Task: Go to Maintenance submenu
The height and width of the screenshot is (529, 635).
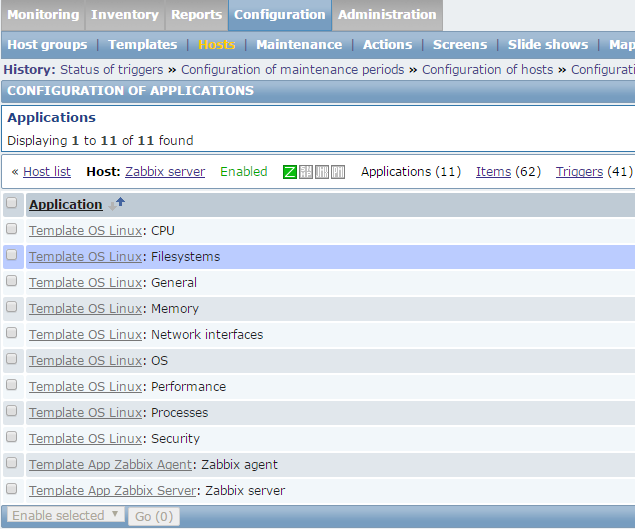Action: (x=299, y=45)
